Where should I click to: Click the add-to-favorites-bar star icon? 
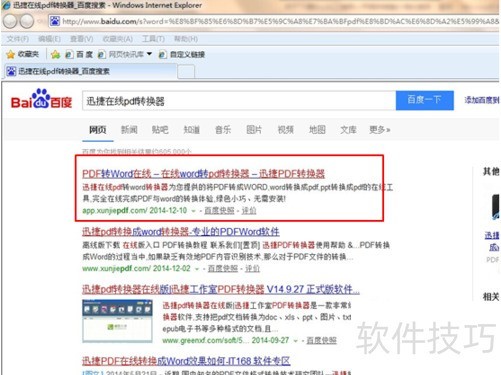55,54
